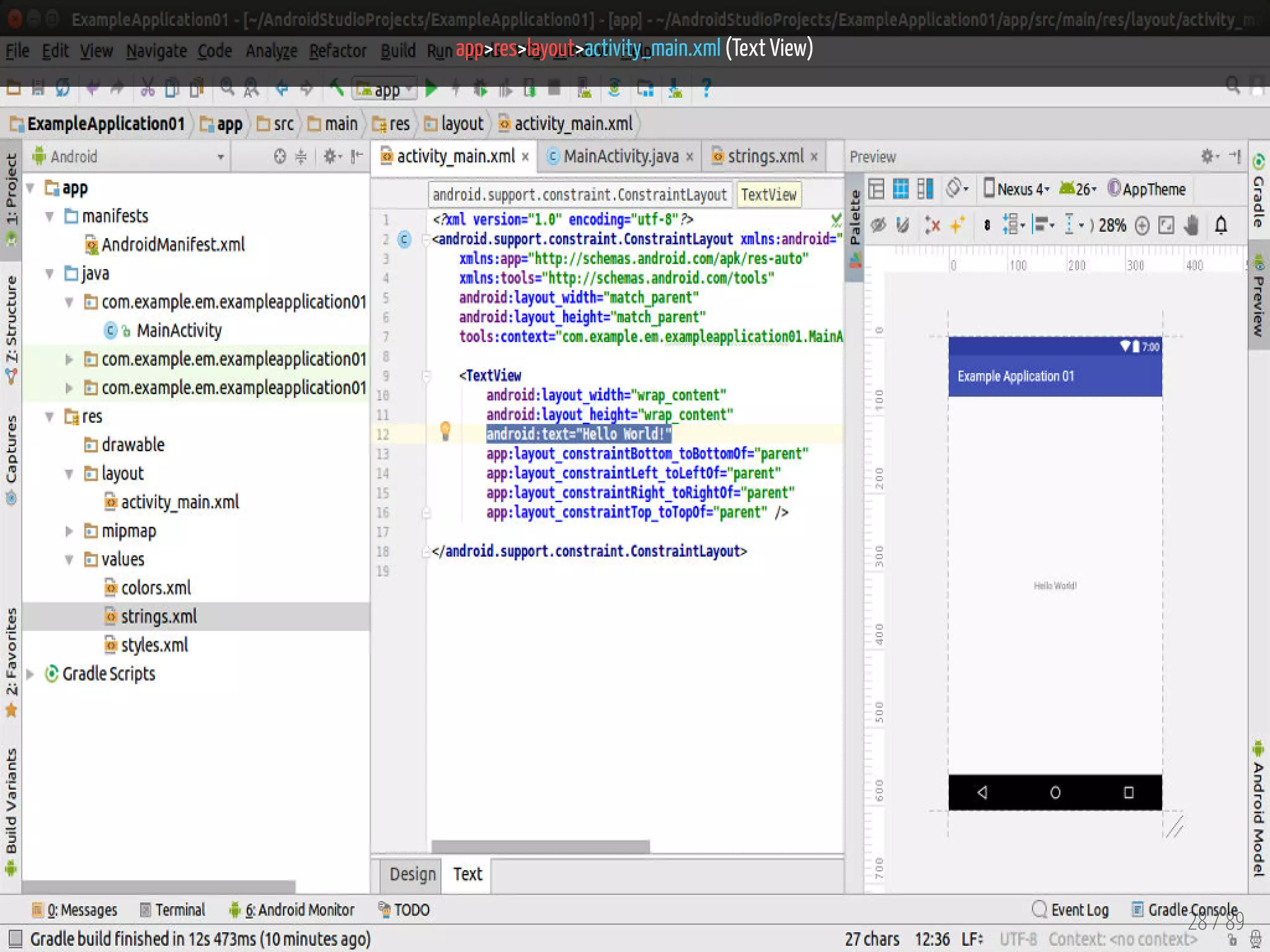The image size is (1270, 952).
Task: Open the AVD Manager icon
Action: click(x=584, y=89)
